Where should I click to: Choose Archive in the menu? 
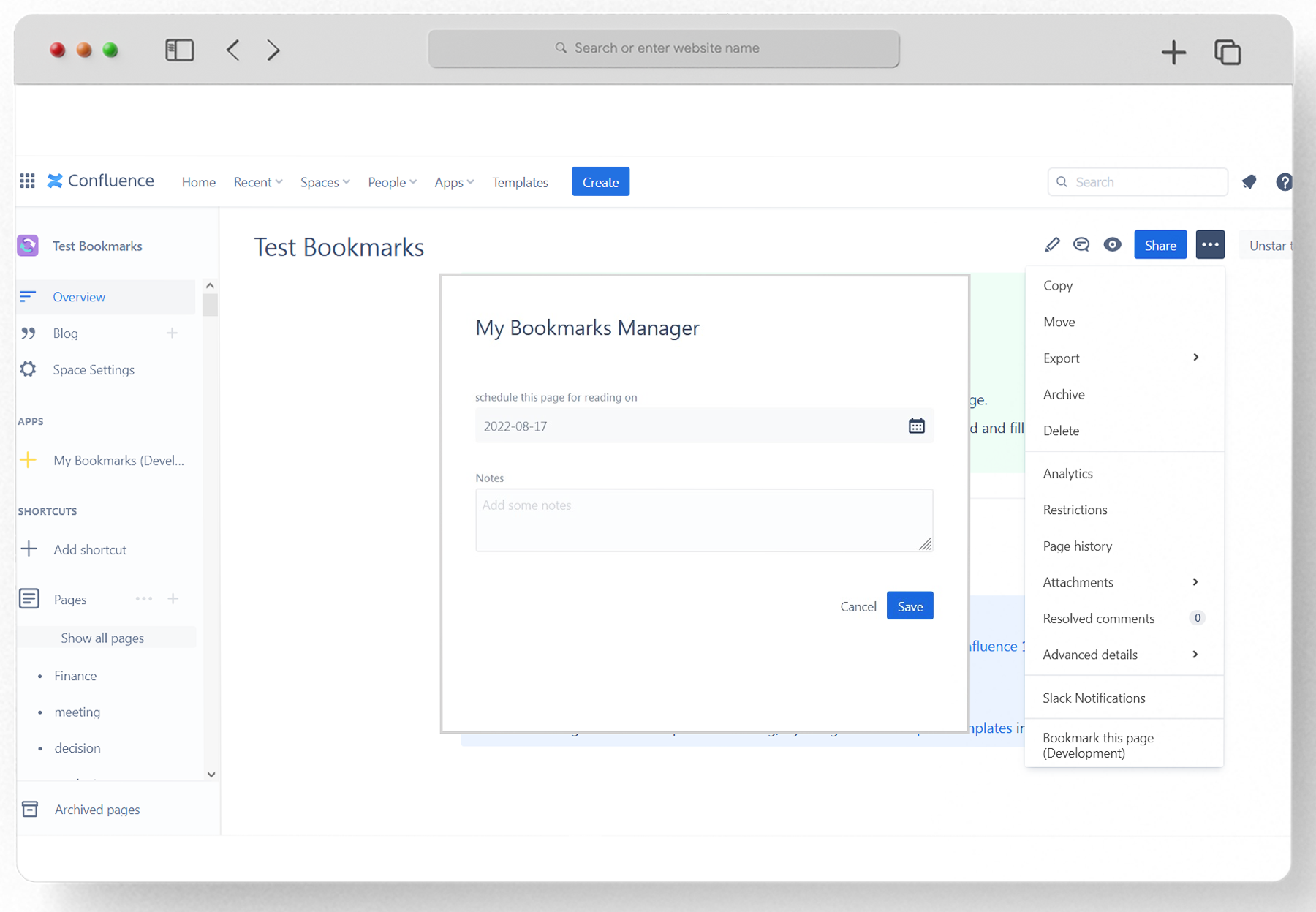[1124, 394]
